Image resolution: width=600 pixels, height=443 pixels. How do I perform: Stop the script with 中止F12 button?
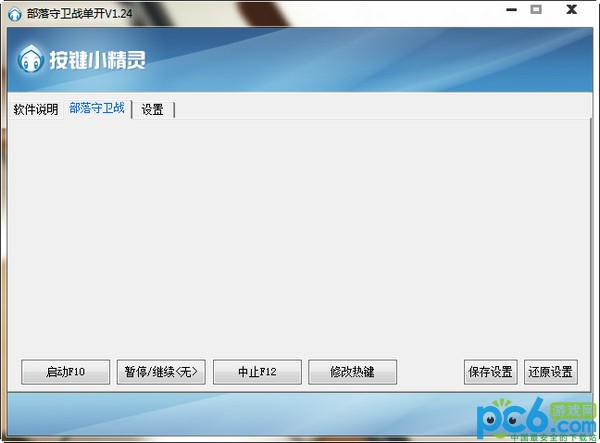coord(257,372)
